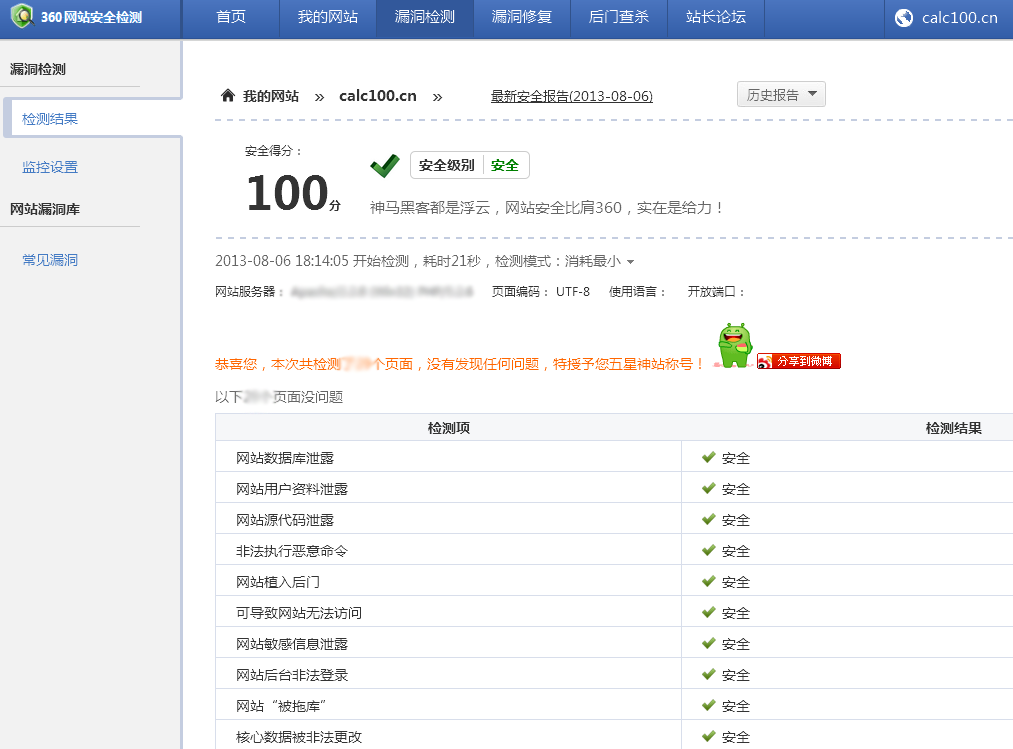Click the checkmark in 网站源代码泄露 row
Viewport: 1013px width, 749px height.
pyautogui.click(x=709, y=519)
